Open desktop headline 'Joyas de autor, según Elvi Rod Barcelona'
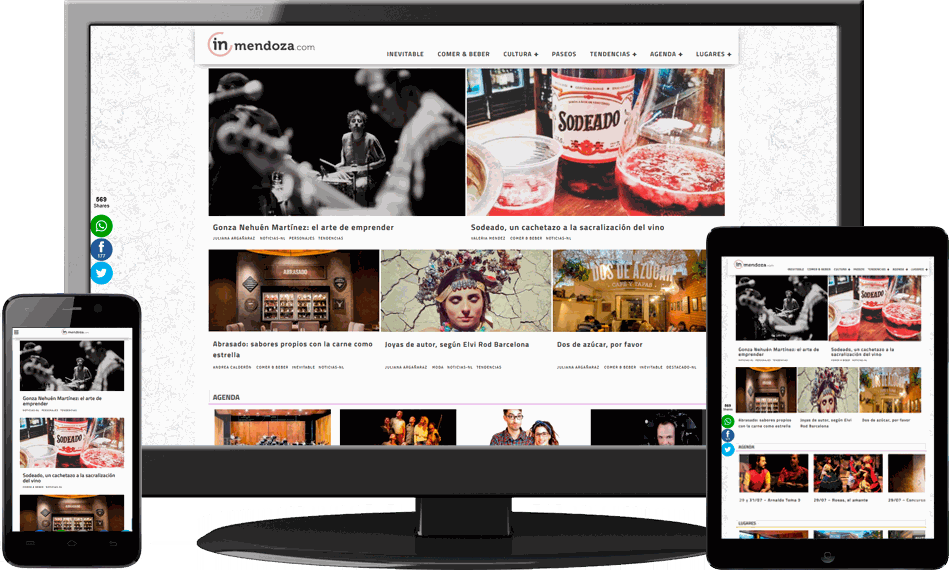This screenshot has width=950, height=570. tap(457, 344)
